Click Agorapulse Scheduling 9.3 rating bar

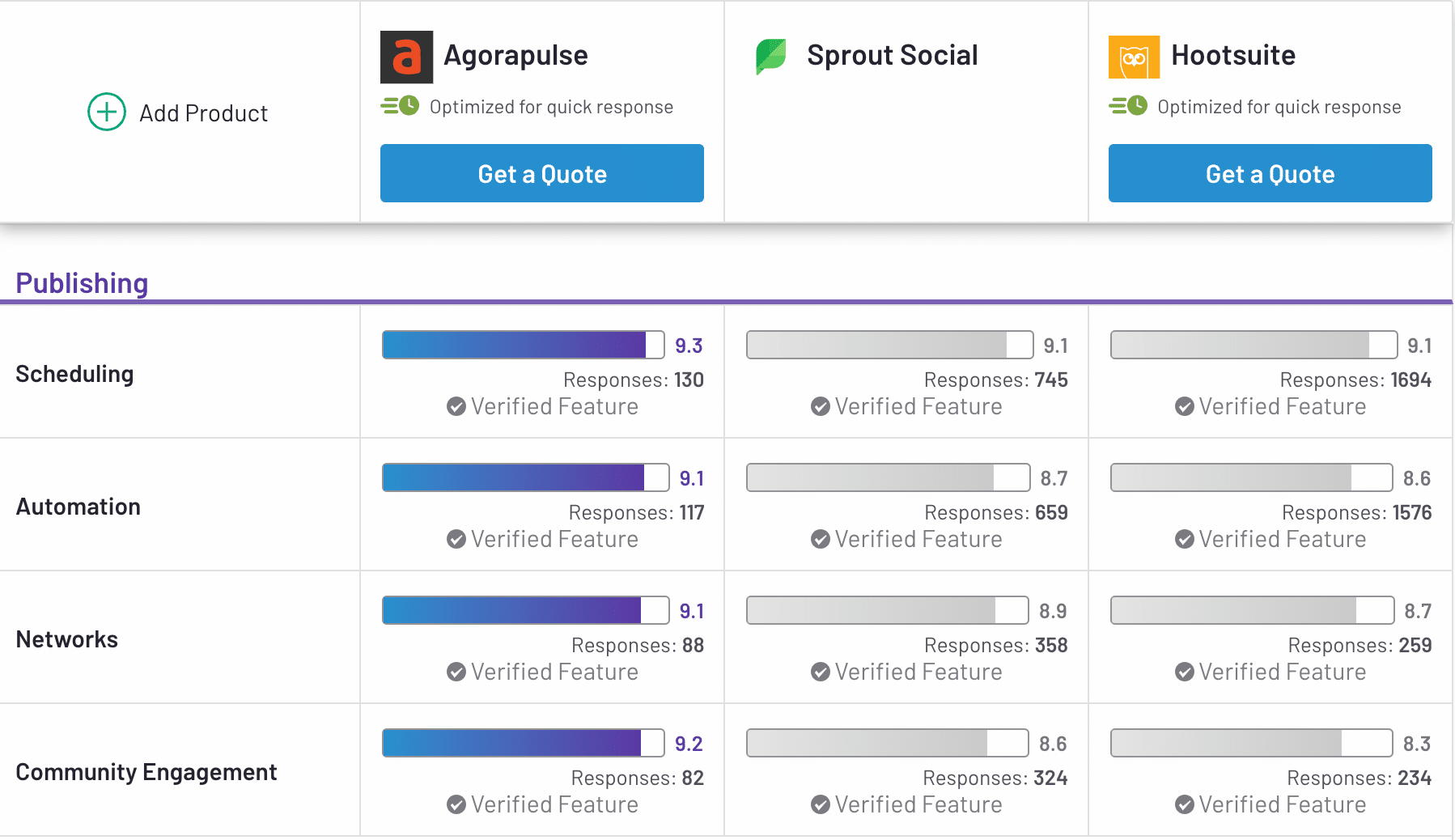[x=523, y=345]
